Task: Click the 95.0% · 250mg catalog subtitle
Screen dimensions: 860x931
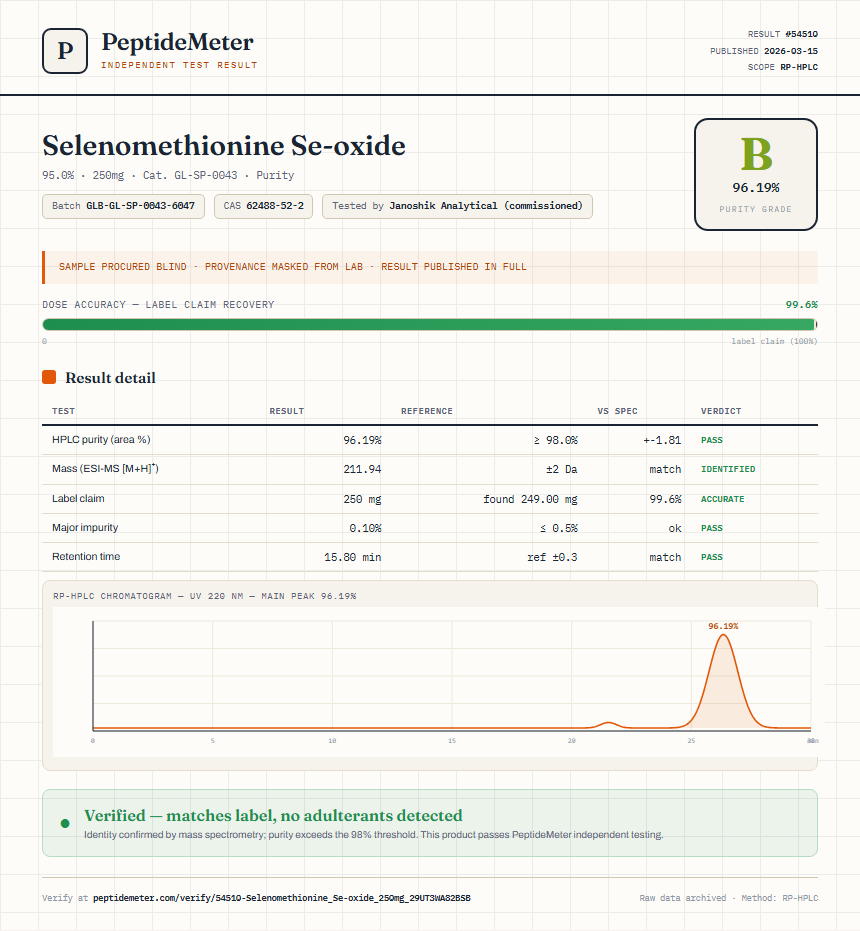Action: click(168, 175)
